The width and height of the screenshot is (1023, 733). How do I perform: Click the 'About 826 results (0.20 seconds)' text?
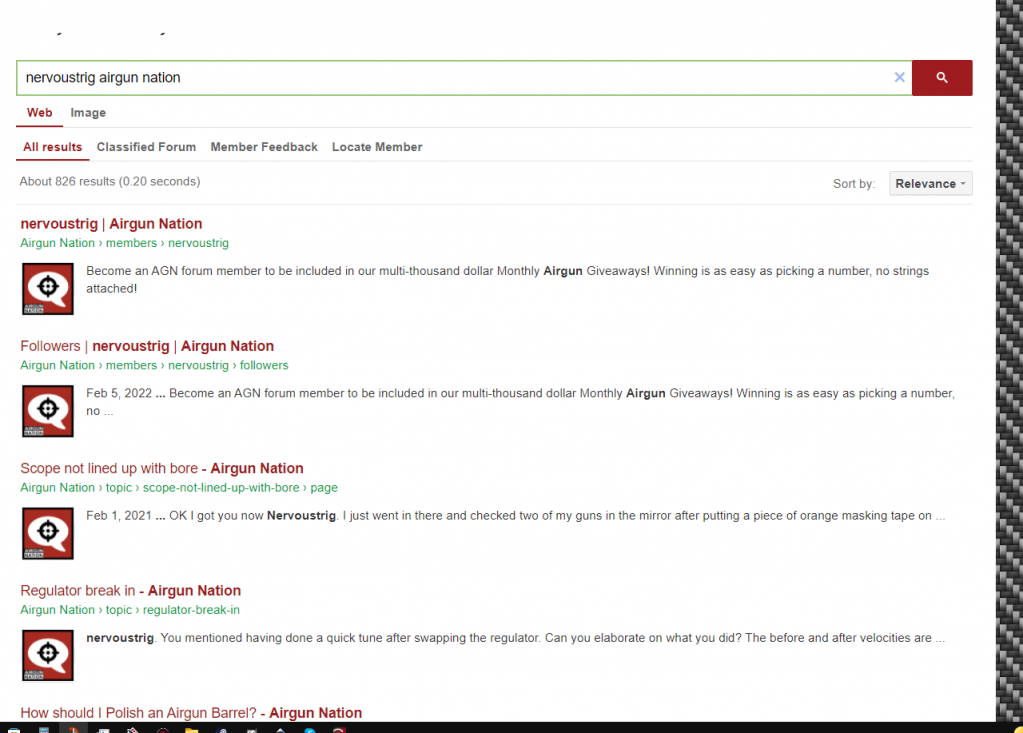coord(110,181)
